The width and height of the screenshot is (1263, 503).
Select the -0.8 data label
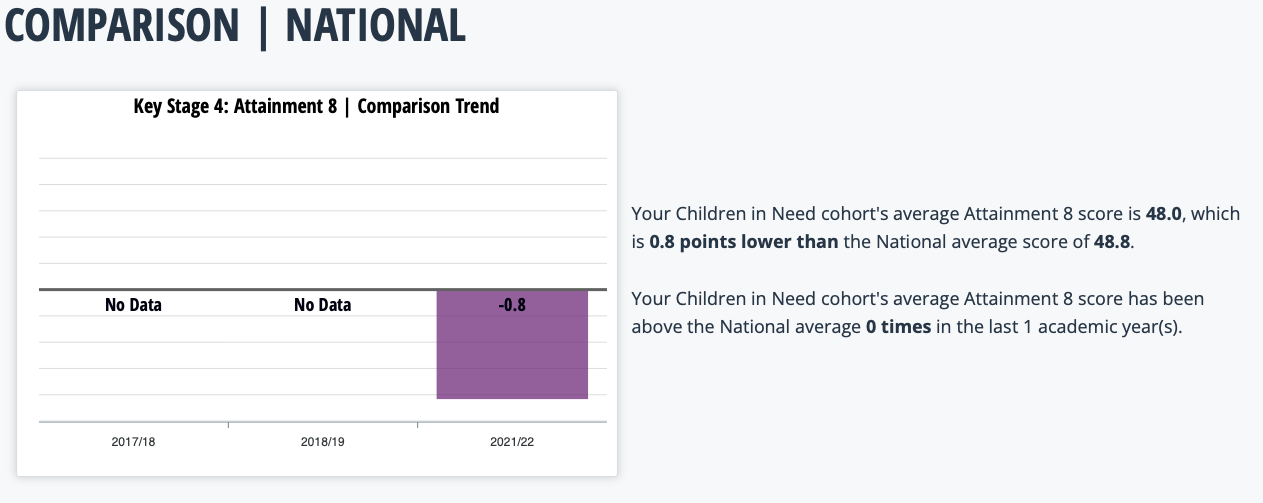tap(512, 305)
